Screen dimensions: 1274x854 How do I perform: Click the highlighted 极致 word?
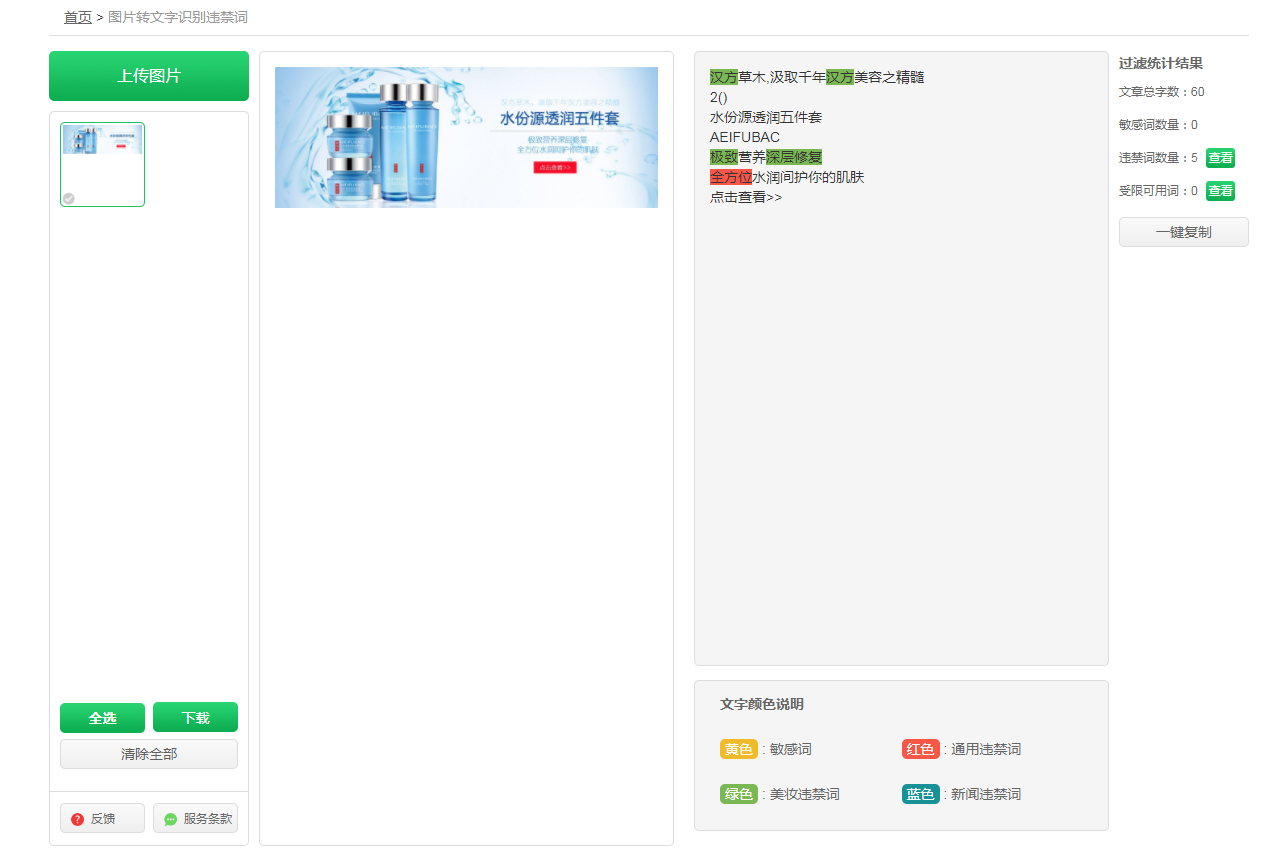coord(724,157)
